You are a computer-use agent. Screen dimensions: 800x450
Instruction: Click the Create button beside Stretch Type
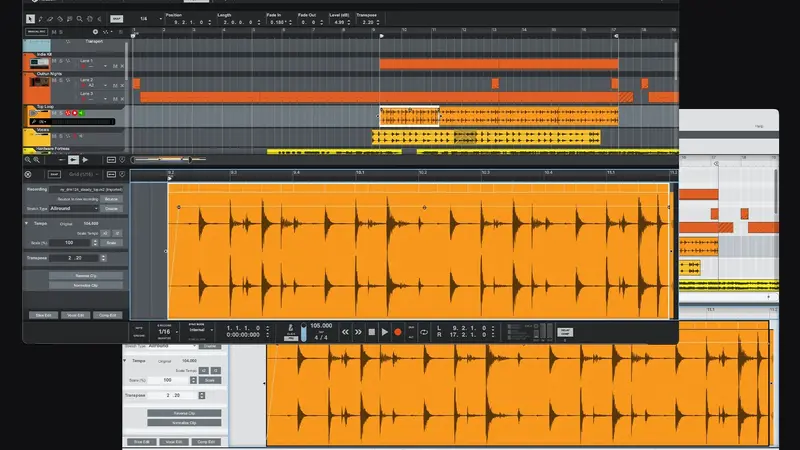[x=111, y=209]
